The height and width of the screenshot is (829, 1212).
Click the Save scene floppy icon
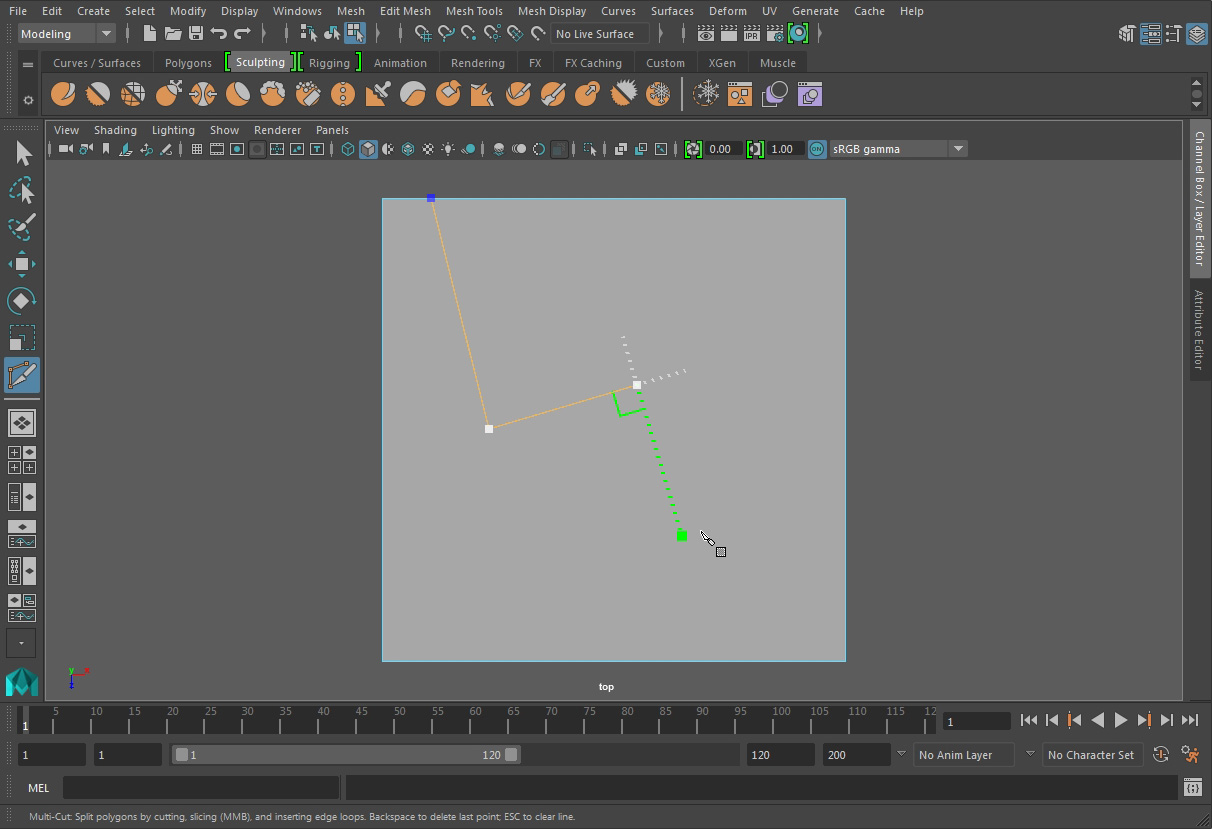click(196, 34)
